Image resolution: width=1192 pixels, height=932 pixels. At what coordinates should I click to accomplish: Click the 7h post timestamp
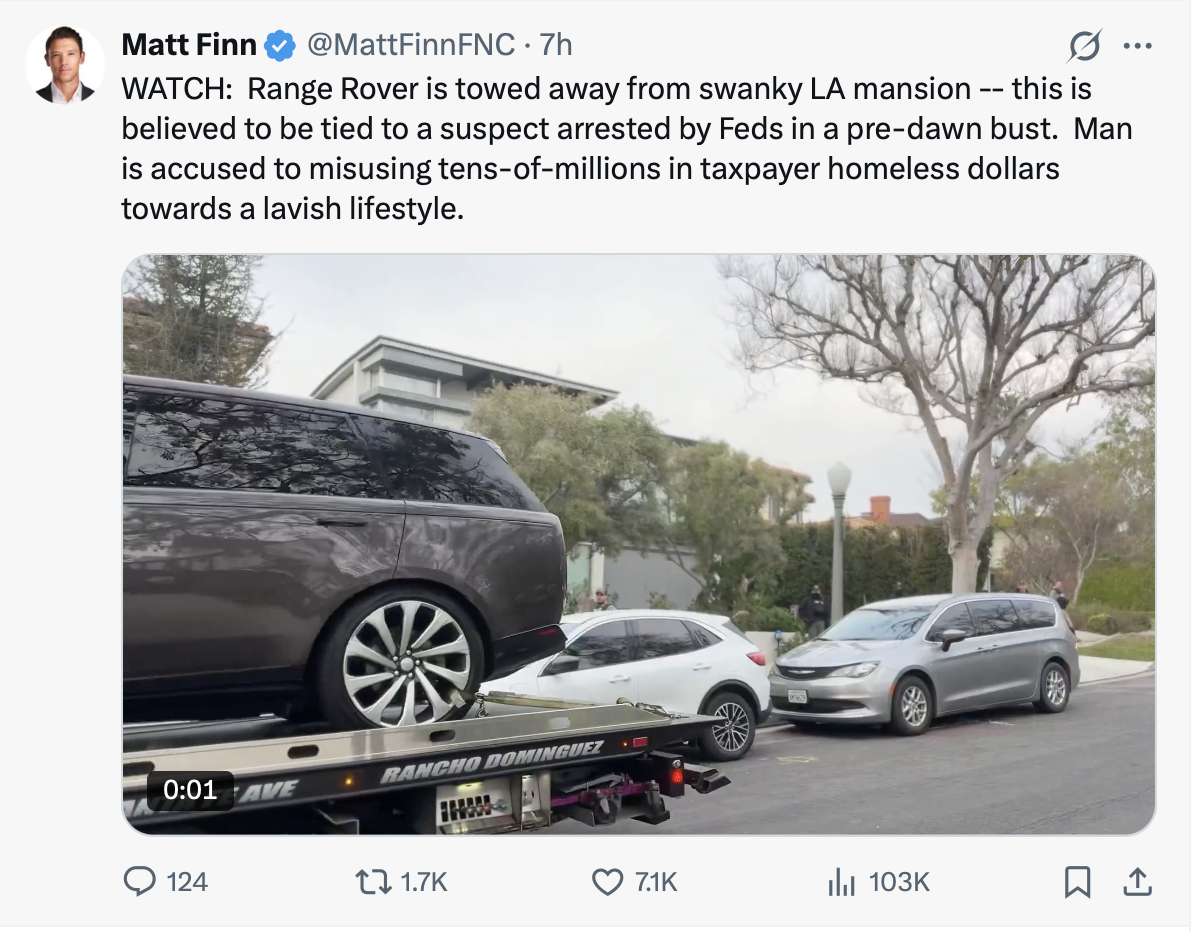pyautogui.click(x=556, y=44)
